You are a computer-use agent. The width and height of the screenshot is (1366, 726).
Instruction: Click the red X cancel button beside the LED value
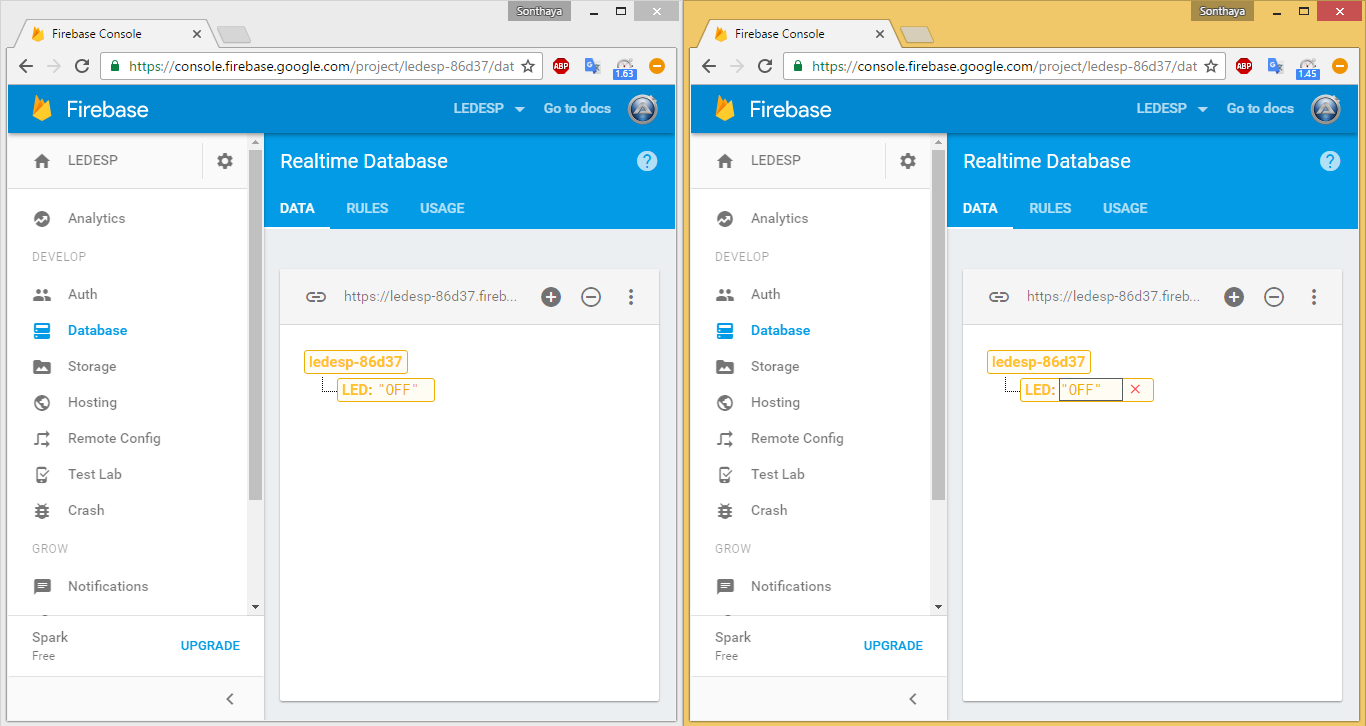click(1135, 390)
